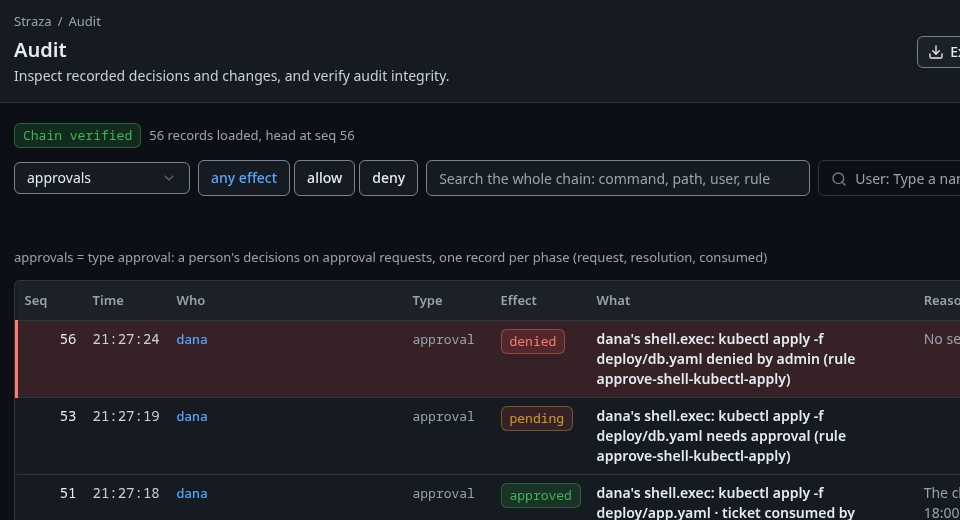
Task: Click the 56 records loaded status text
Action: click(252, 135)
